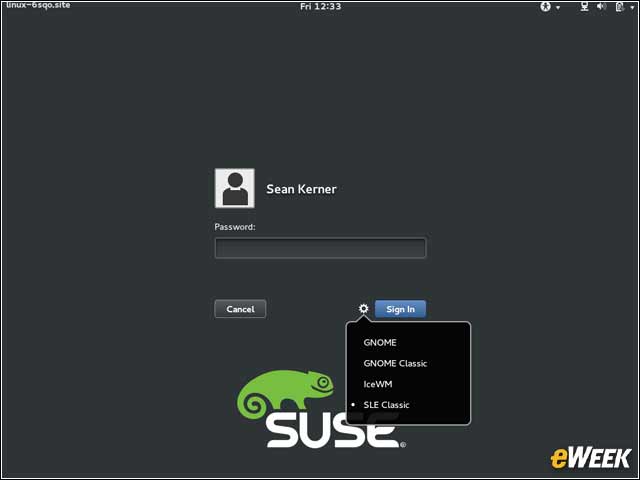Click the linux-6sqo.site hostname text

[x=38, y=5]
